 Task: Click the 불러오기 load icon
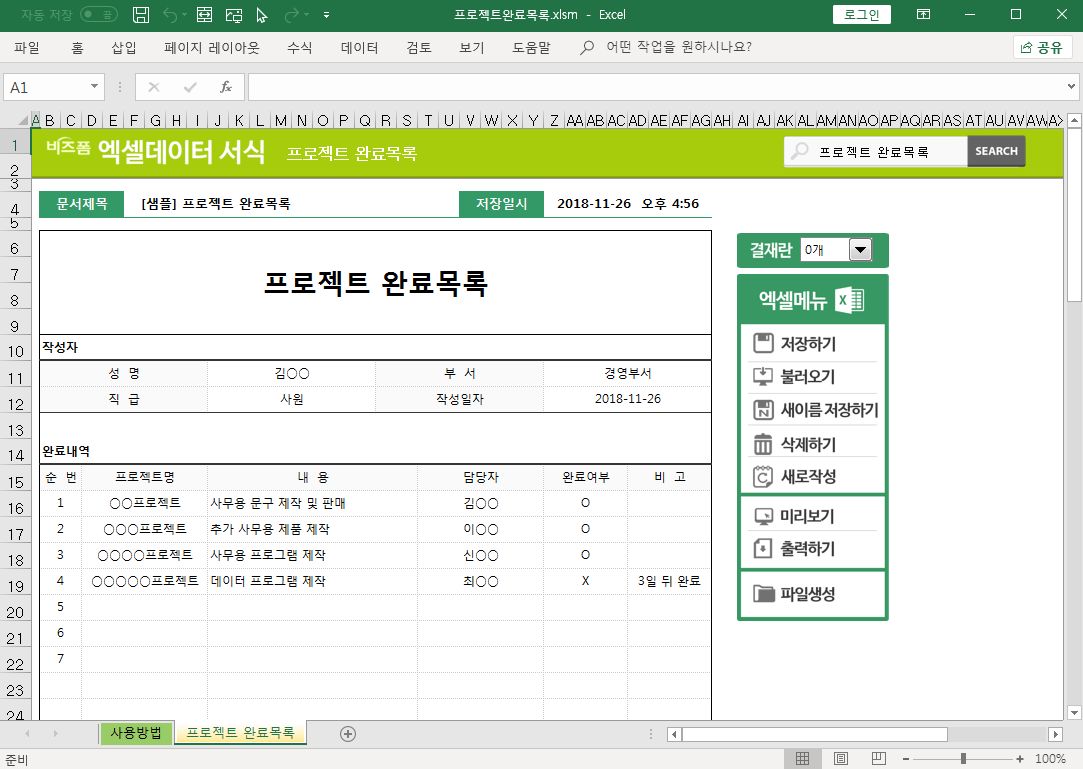763,377
